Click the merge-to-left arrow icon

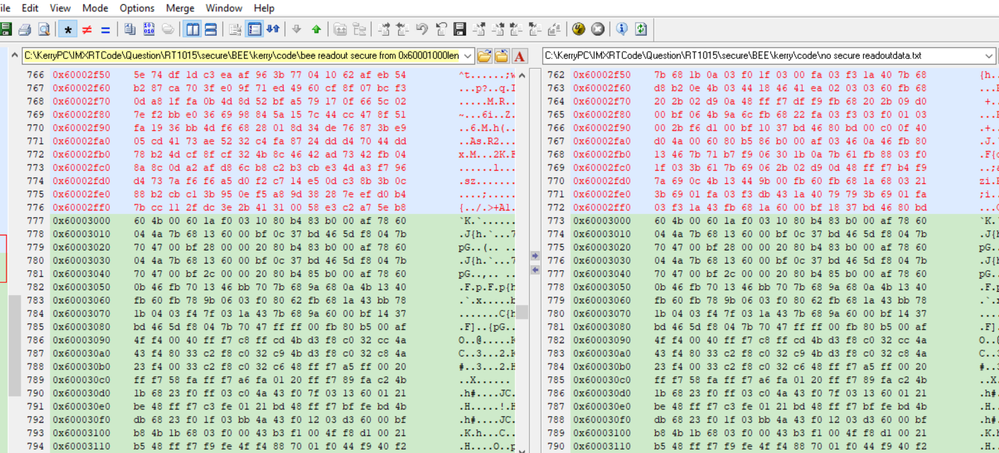tap(402, 29)
